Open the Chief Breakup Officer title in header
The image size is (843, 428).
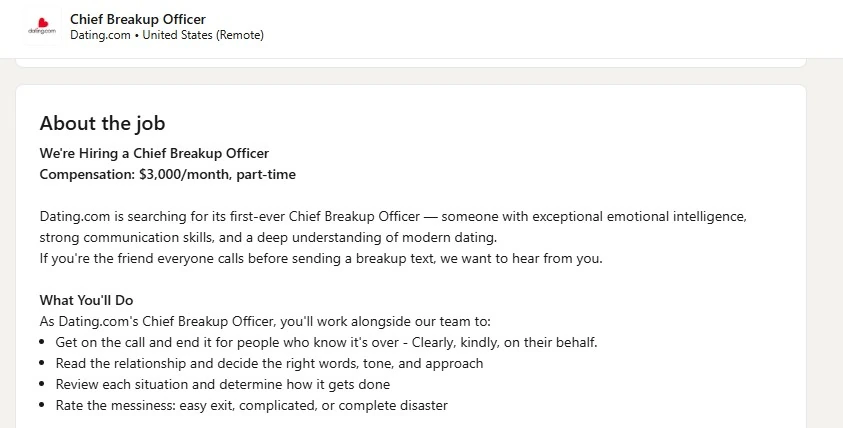138,19
